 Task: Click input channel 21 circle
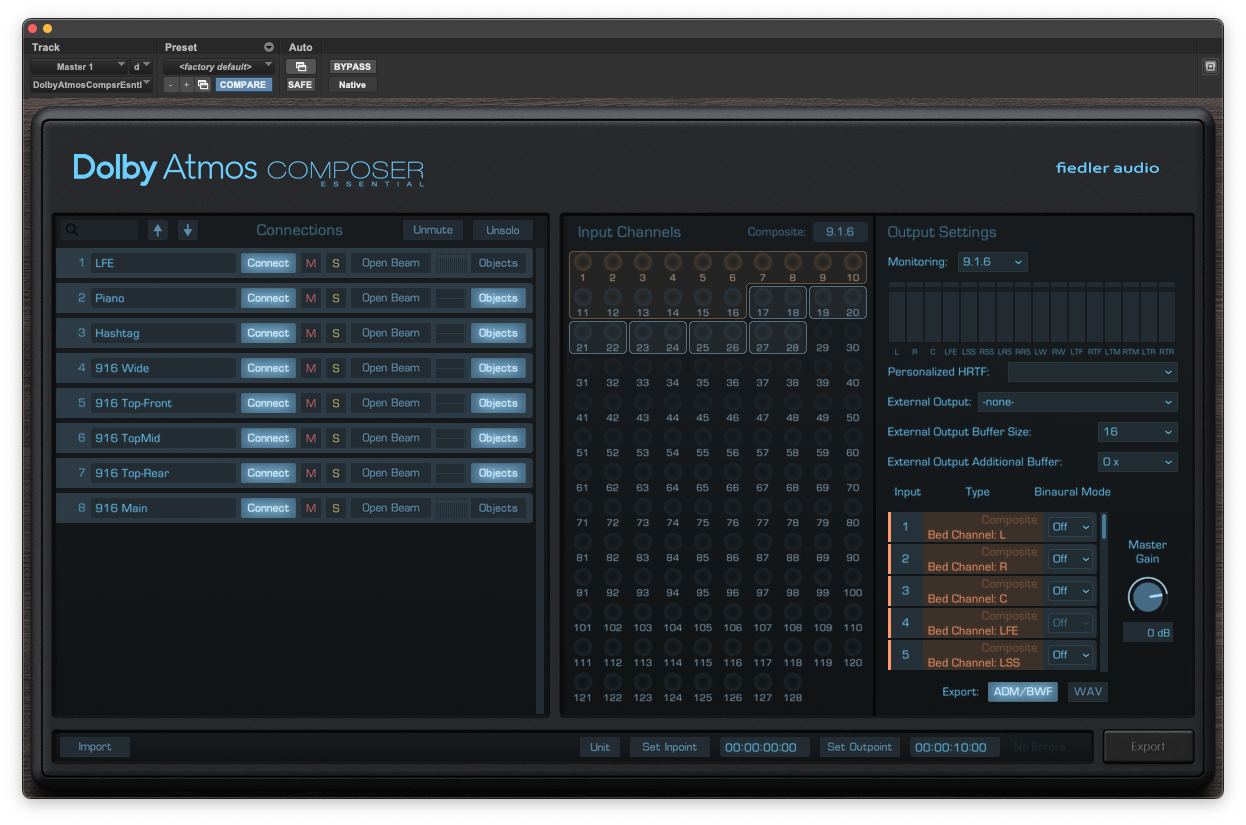click(583, 332)
